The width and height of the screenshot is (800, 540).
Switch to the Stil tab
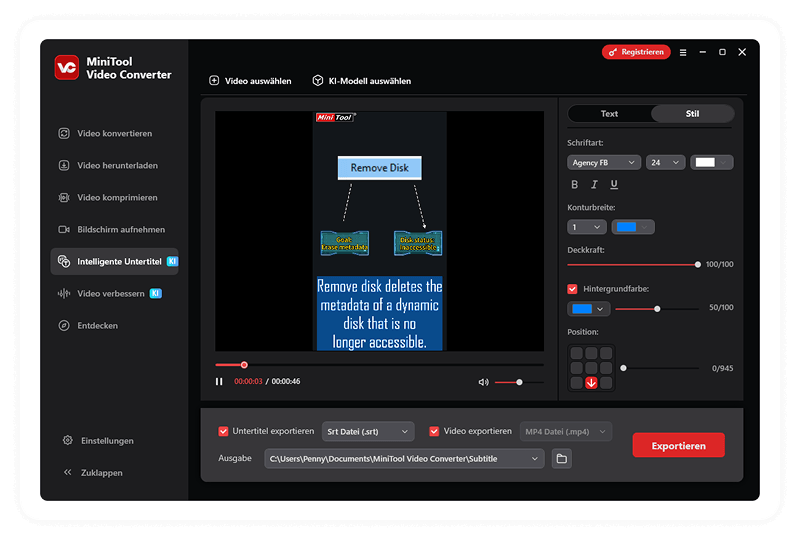point(692,114)
